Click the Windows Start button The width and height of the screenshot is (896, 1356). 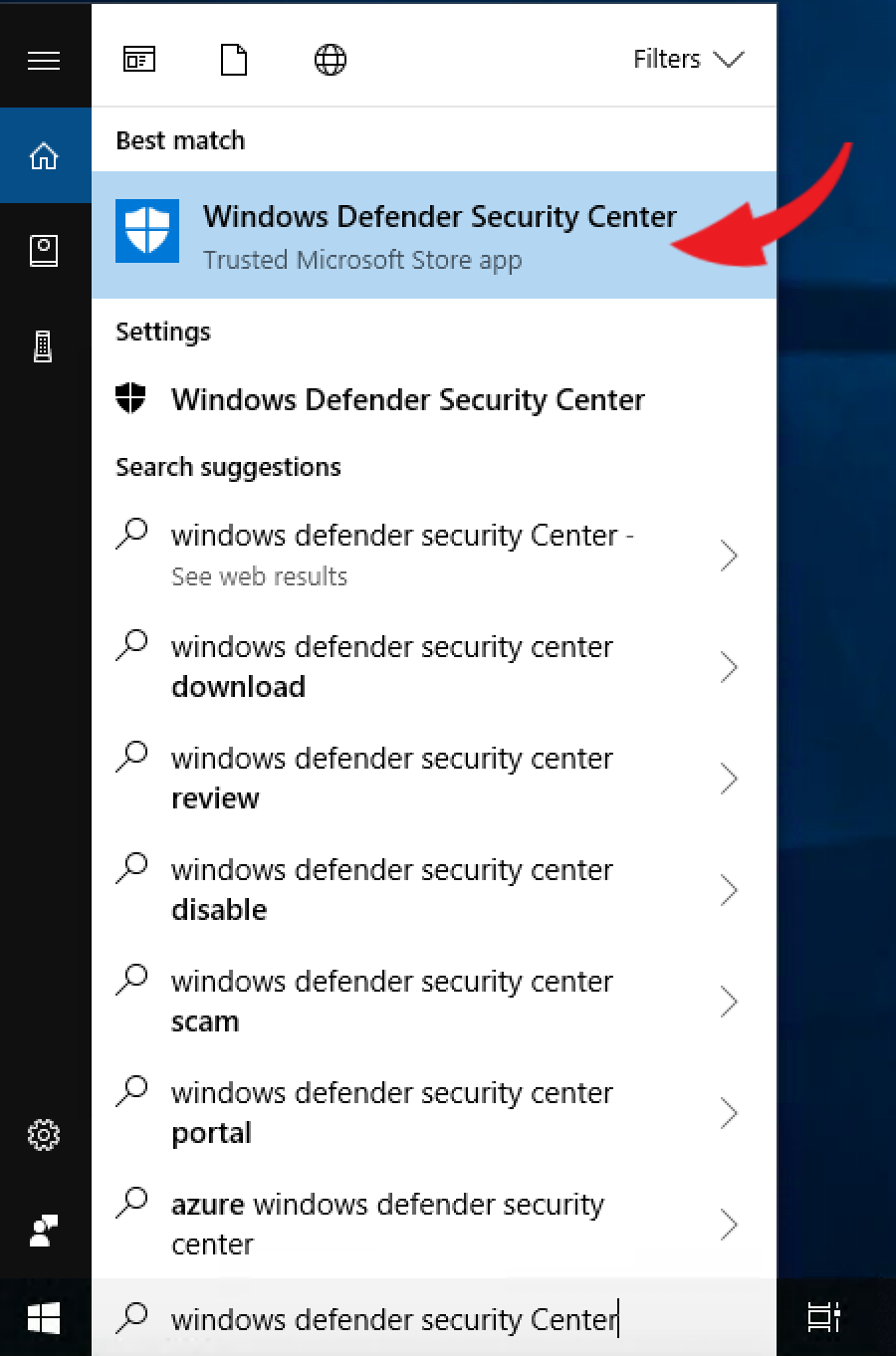44,1318
